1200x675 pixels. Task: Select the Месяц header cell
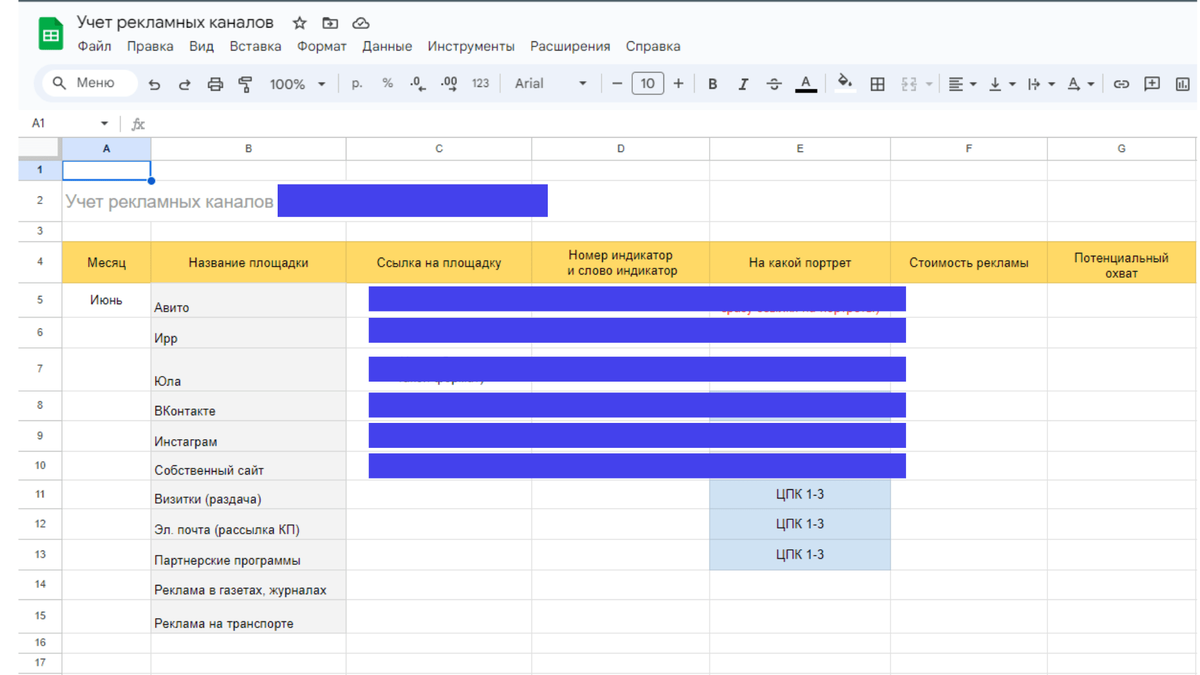(x=106, y=262)
